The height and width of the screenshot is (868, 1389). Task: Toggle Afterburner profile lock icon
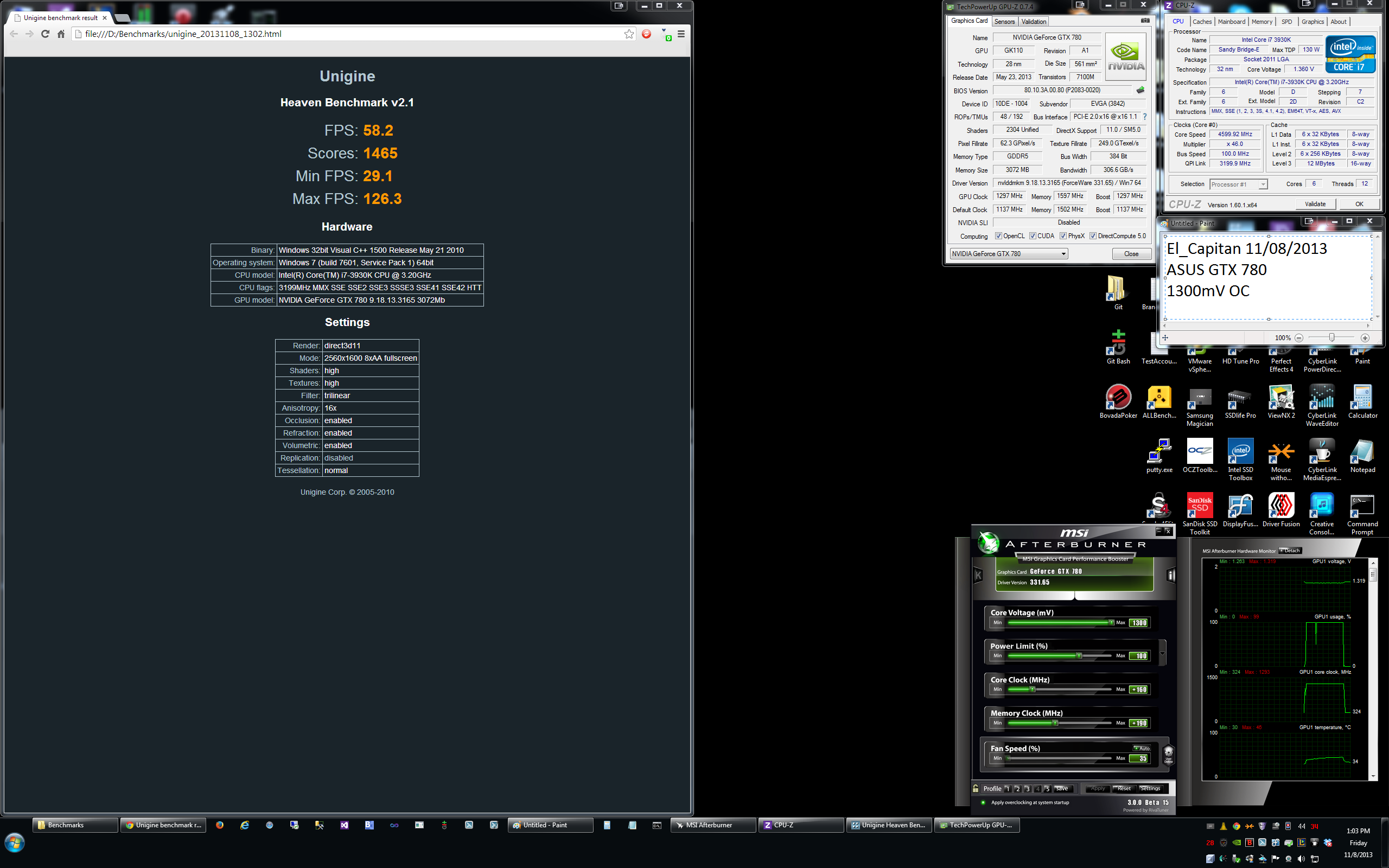(x=975, y=788)
